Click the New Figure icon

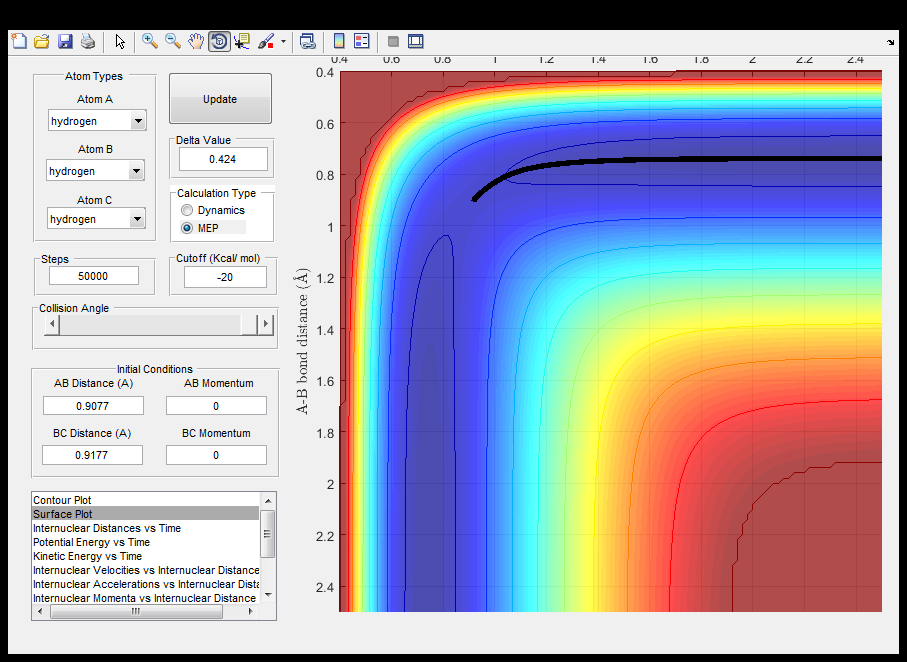pyautogui.click(x=19, y=41)
